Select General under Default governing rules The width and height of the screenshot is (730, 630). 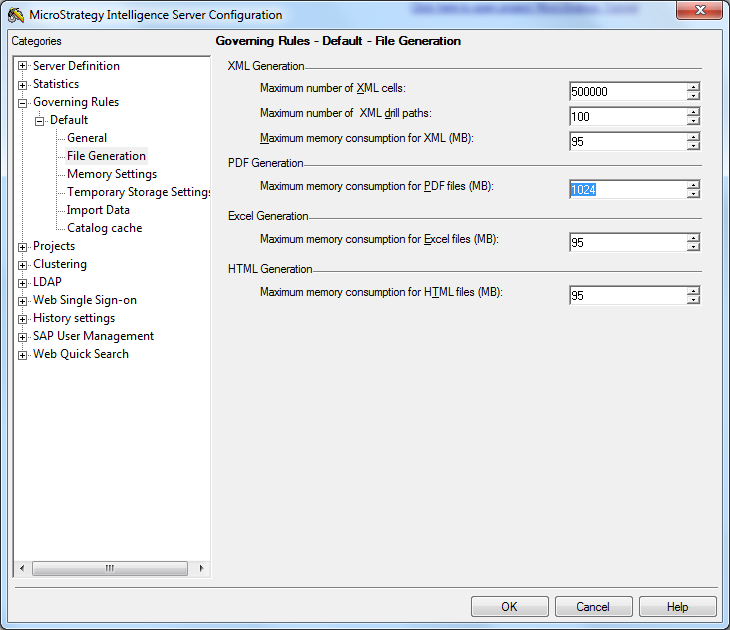click(x=87, y=138)
